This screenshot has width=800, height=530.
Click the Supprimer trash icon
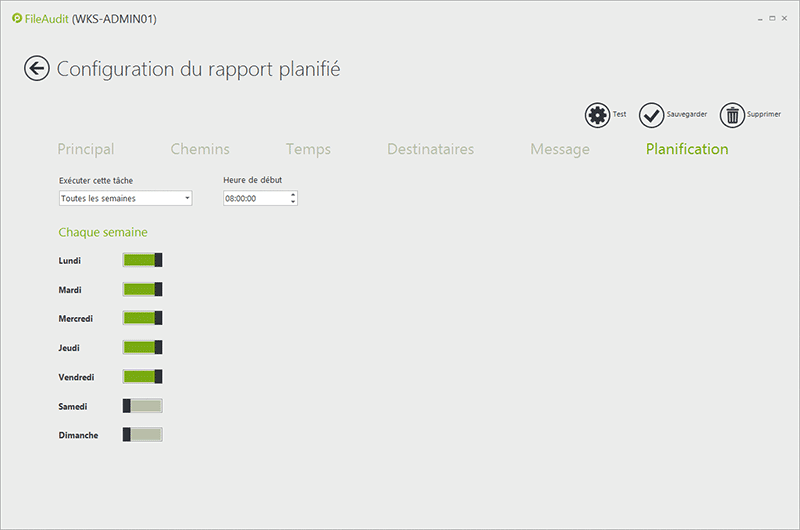tap(733, 115)
